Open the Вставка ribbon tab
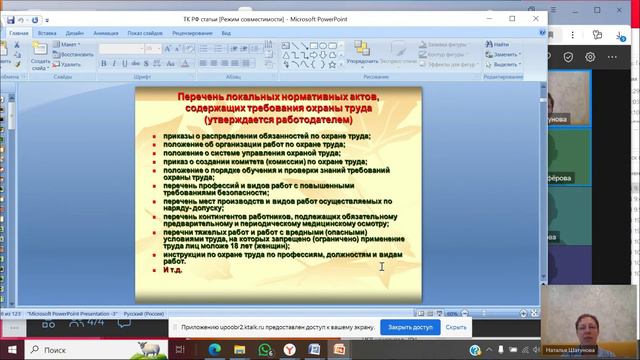640x360 pixels. [47, 33]
